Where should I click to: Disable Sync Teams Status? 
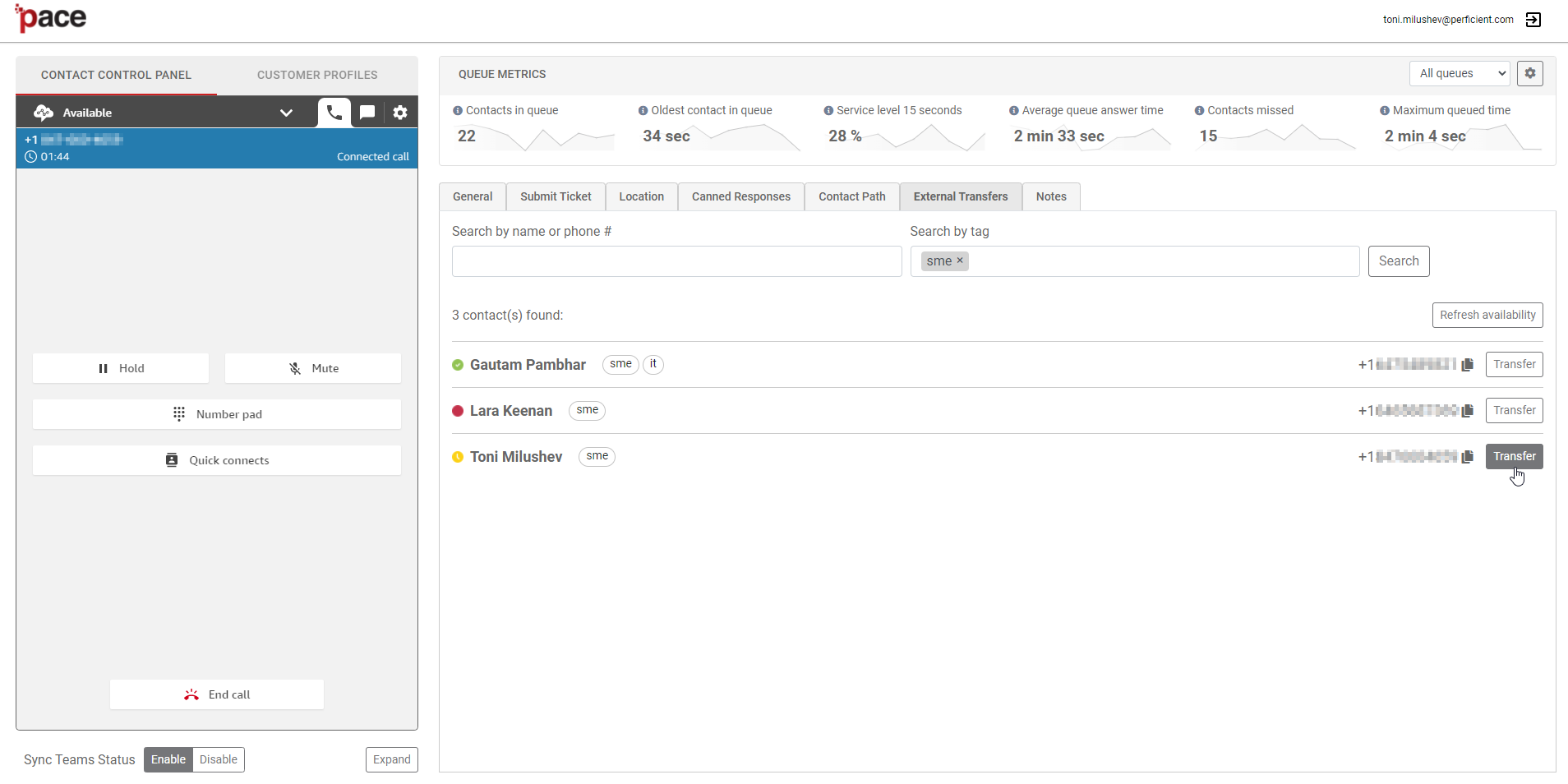[x=217, y=759]
